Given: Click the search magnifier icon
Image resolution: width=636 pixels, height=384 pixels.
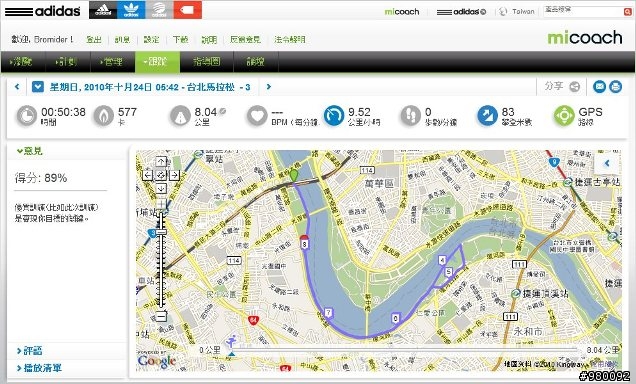Looking at the screenshot, I should pos(627,12).
